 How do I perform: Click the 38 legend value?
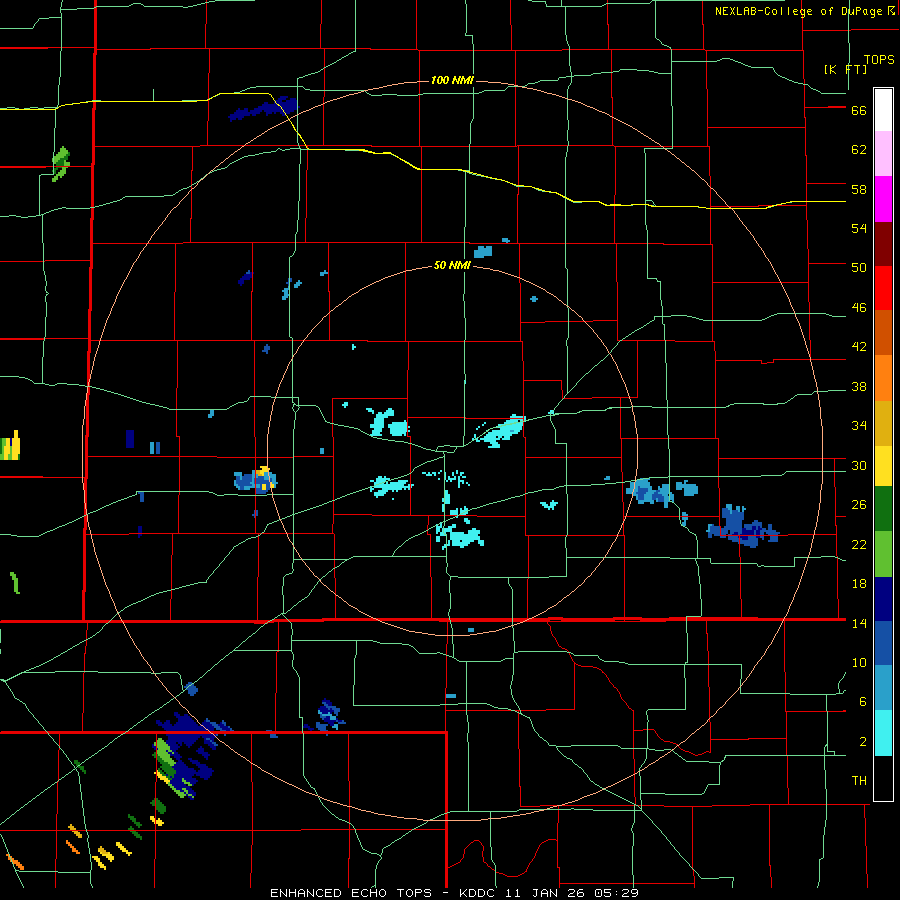pos(859,387)
